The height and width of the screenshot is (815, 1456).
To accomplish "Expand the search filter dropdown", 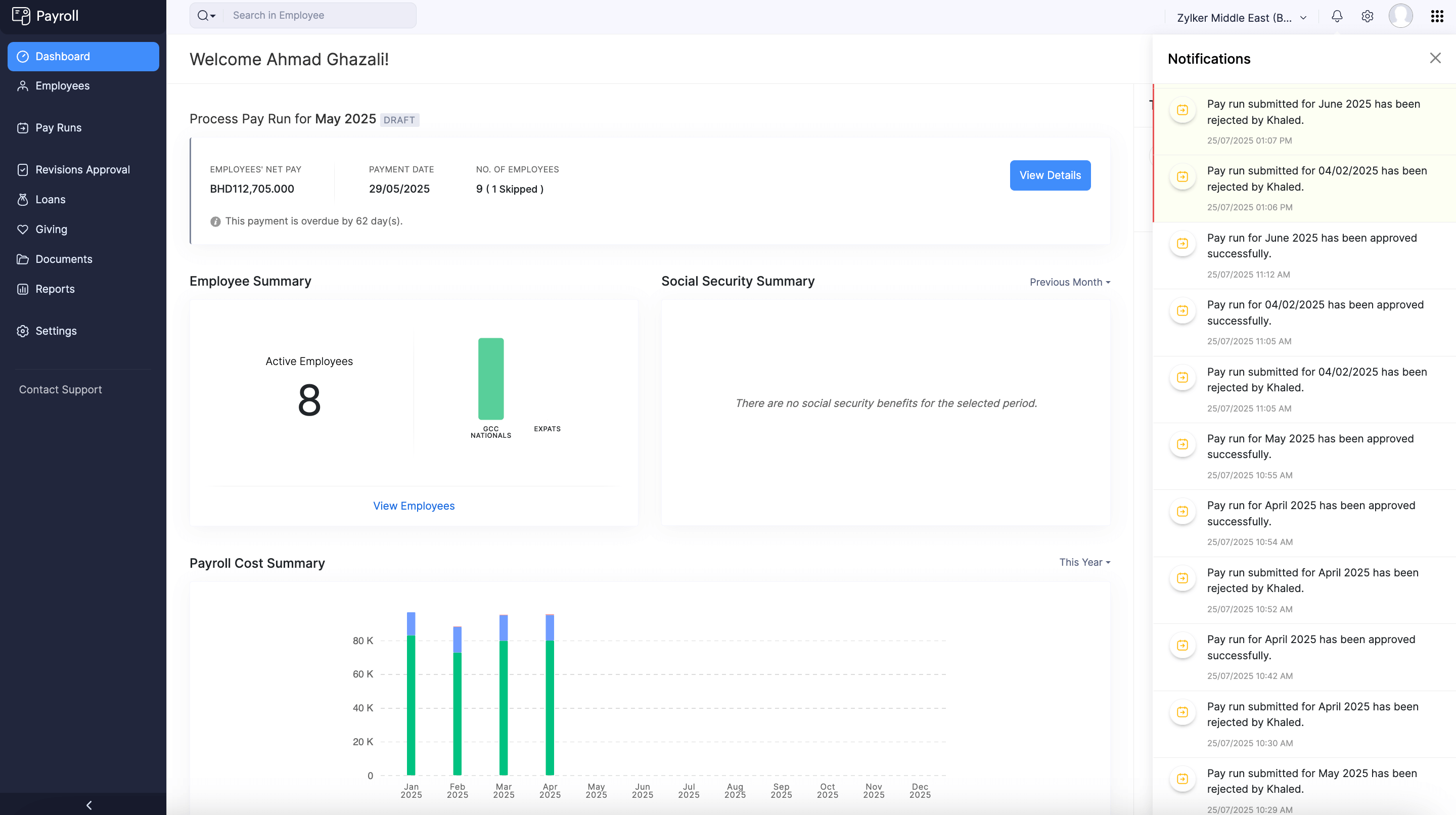I will point(207,16).
